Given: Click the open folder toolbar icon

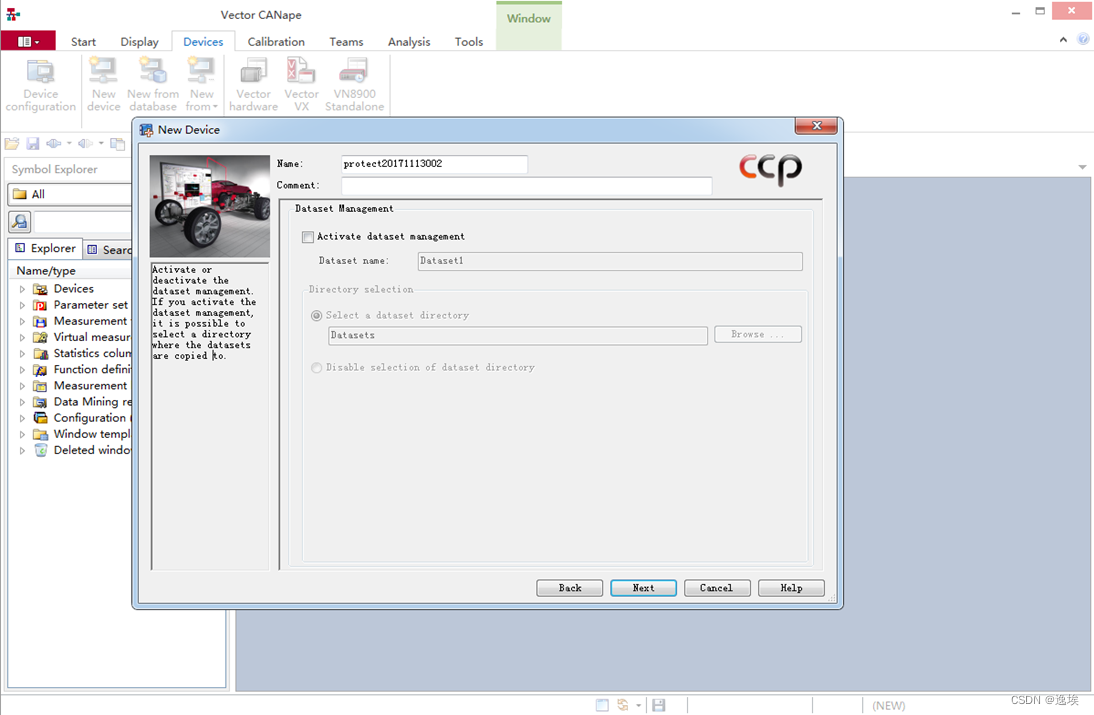Looking at the screenshot, I should (x=12, y=144).
